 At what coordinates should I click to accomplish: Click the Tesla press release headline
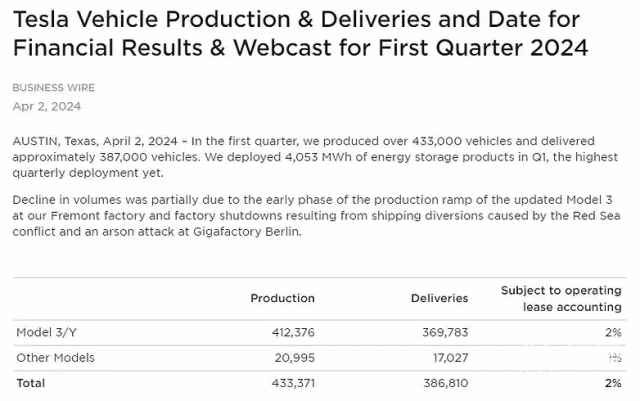tap(300, 33)
